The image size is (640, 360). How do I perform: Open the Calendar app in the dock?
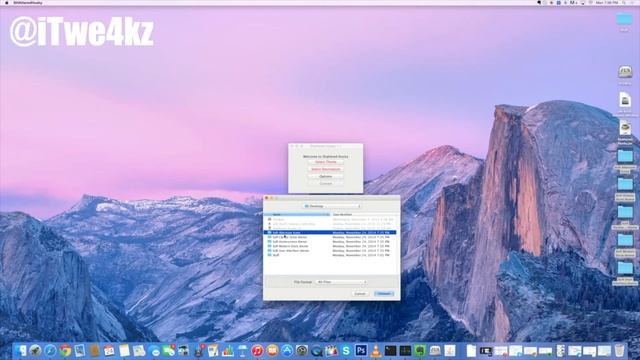(x=109, y=350)
